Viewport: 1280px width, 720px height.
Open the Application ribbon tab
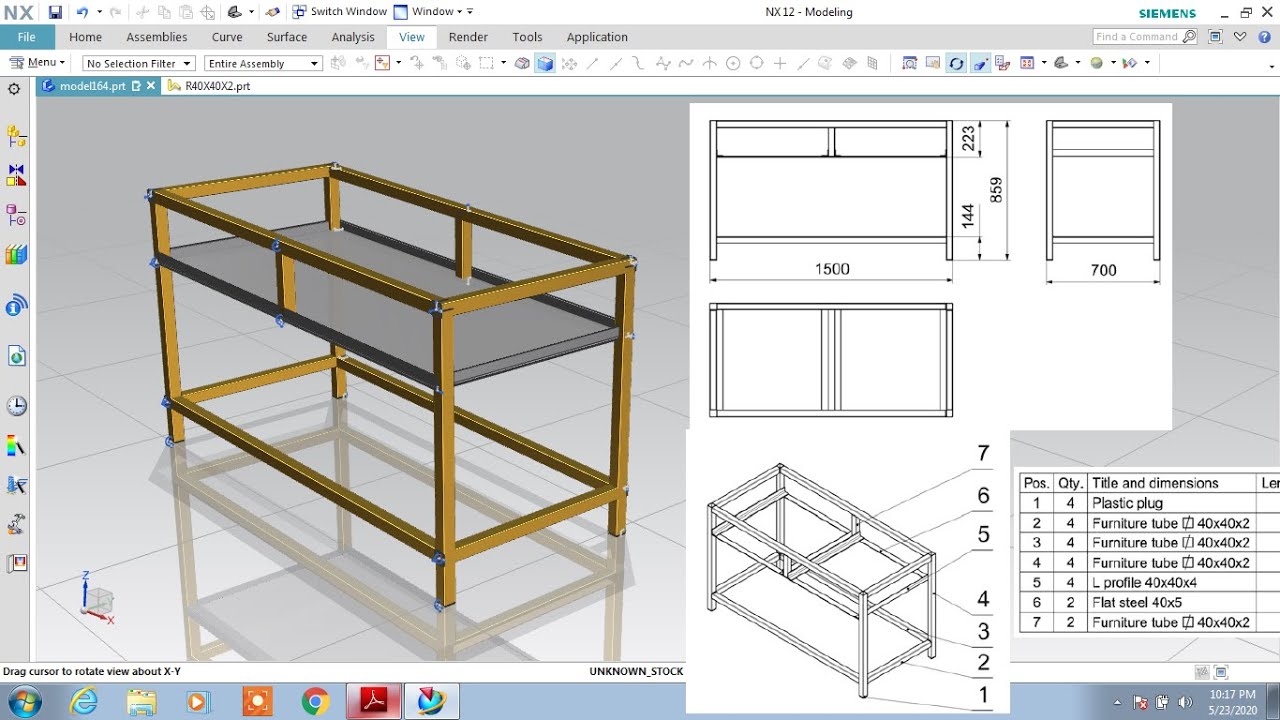(x=597, y=37)
